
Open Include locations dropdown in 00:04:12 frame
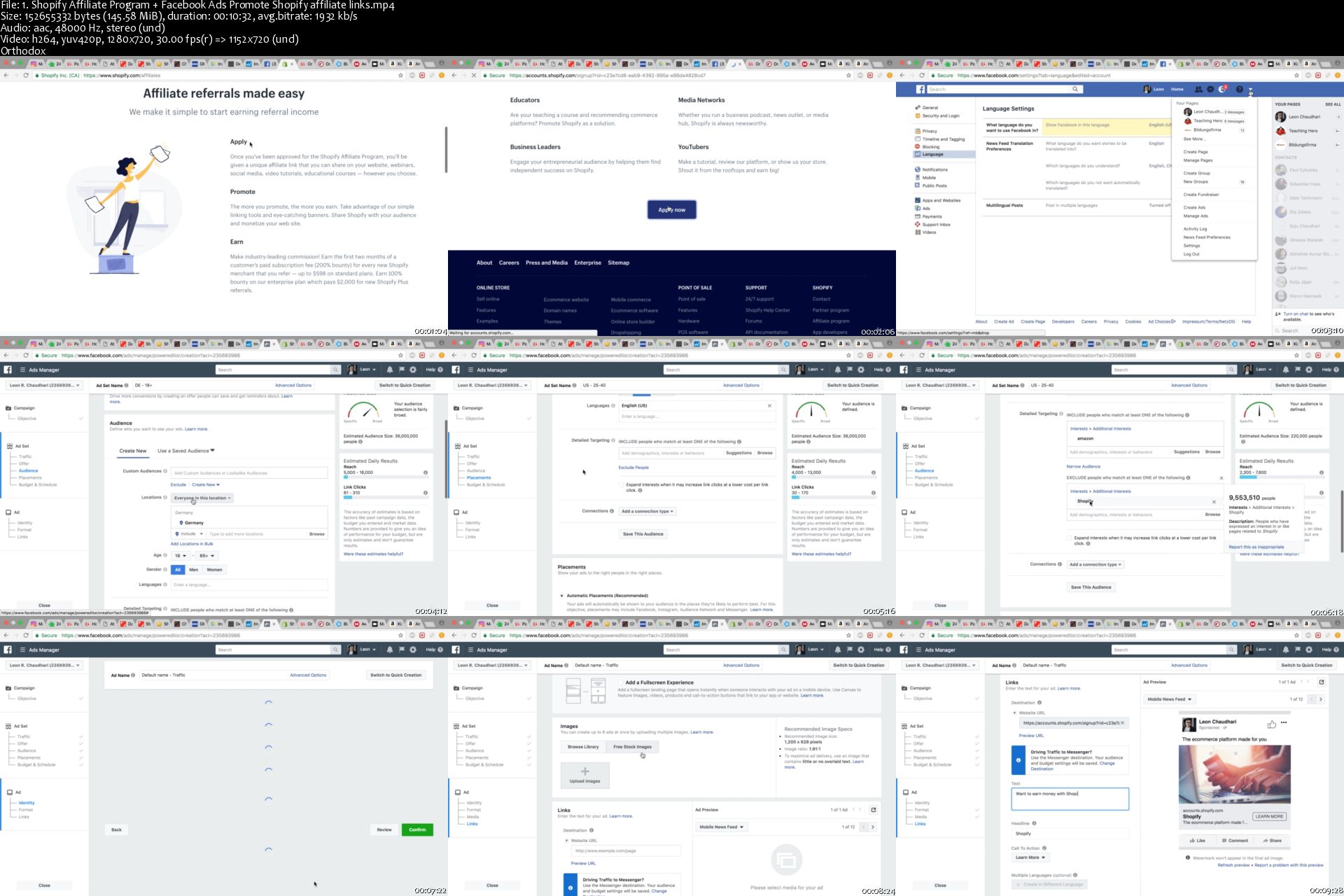(x=188, y=534)
